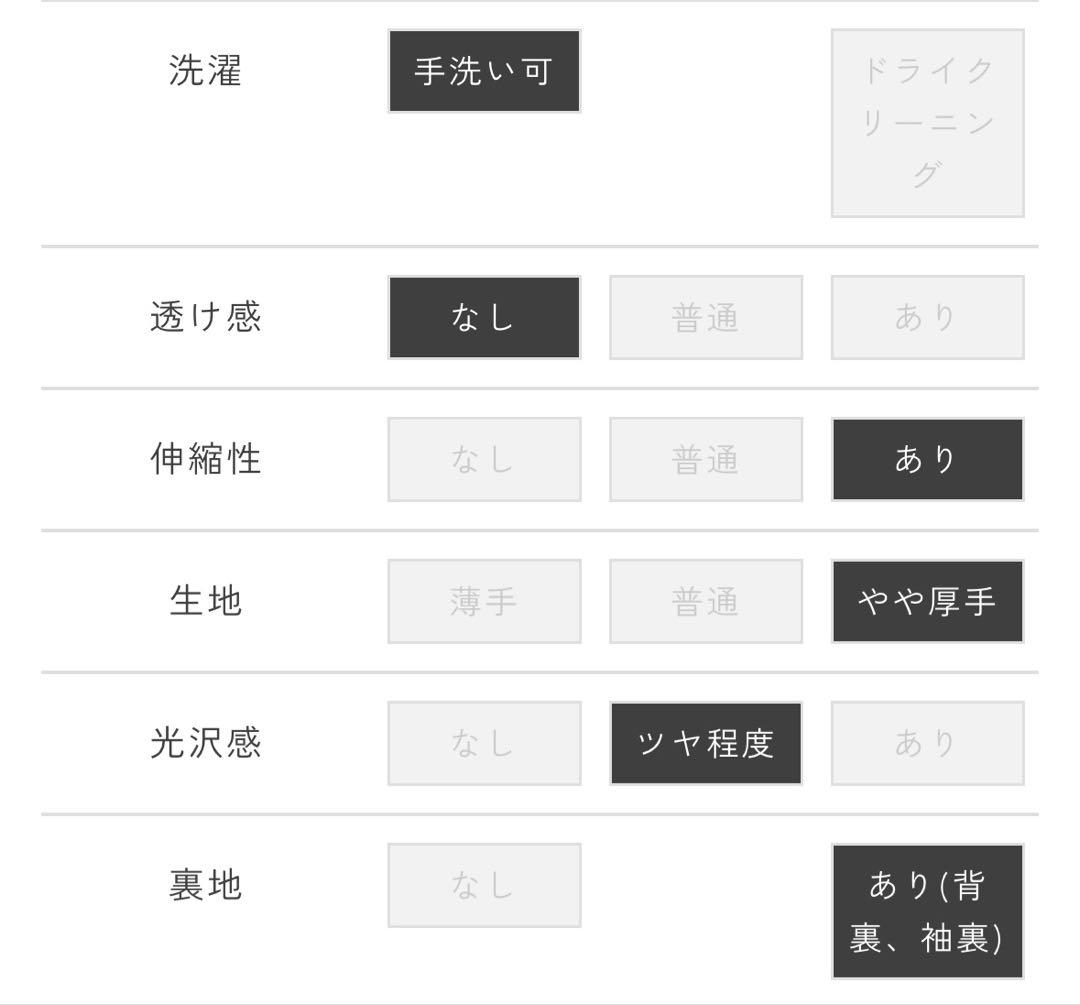This screenshot has width=1080, height=1005.
Task: Choose あり(背裏、袖裏) lining option
Action: coord(927,911)
